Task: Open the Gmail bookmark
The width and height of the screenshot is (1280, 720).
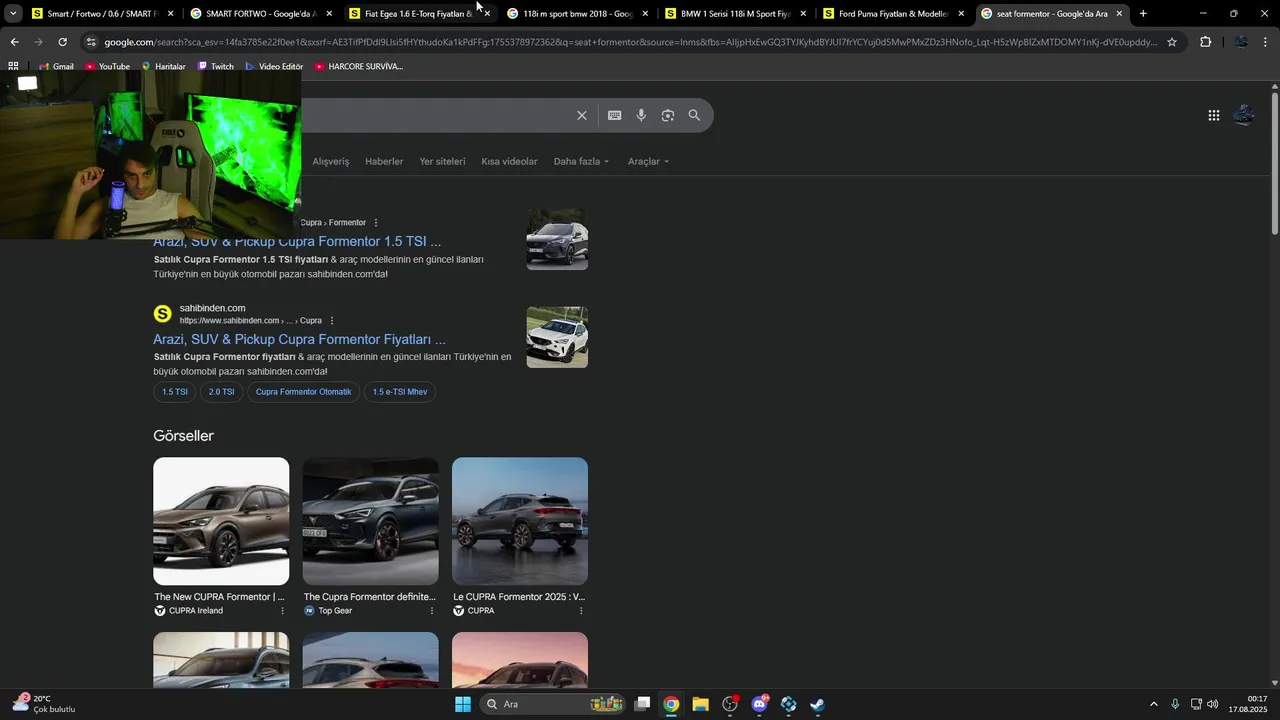Action: [x=56, y=66]
